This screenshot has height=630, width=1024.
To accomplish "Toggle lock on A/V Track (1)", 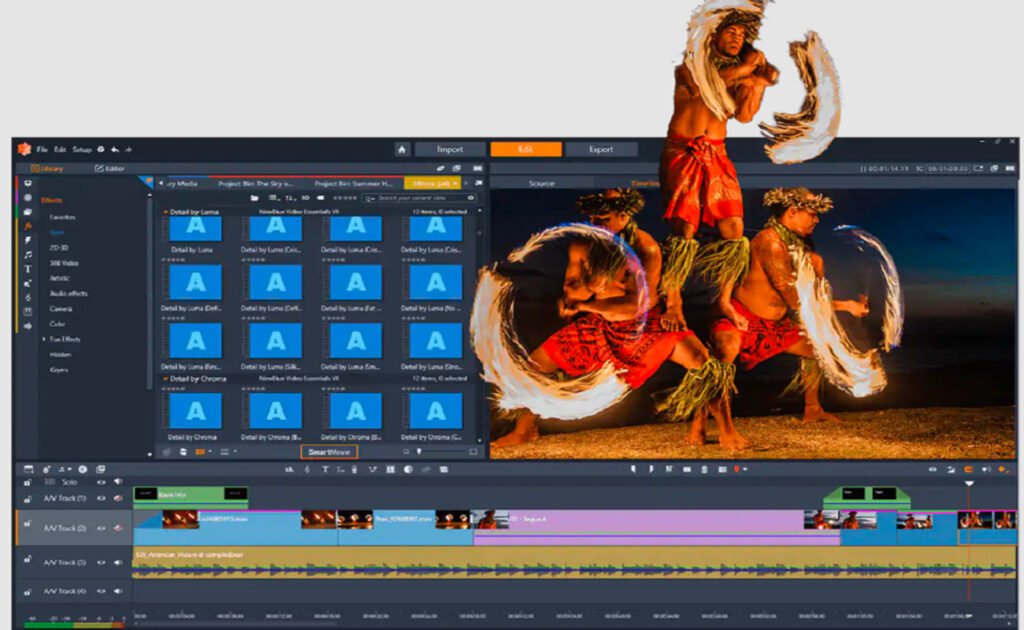I will (x=27, y=498).
